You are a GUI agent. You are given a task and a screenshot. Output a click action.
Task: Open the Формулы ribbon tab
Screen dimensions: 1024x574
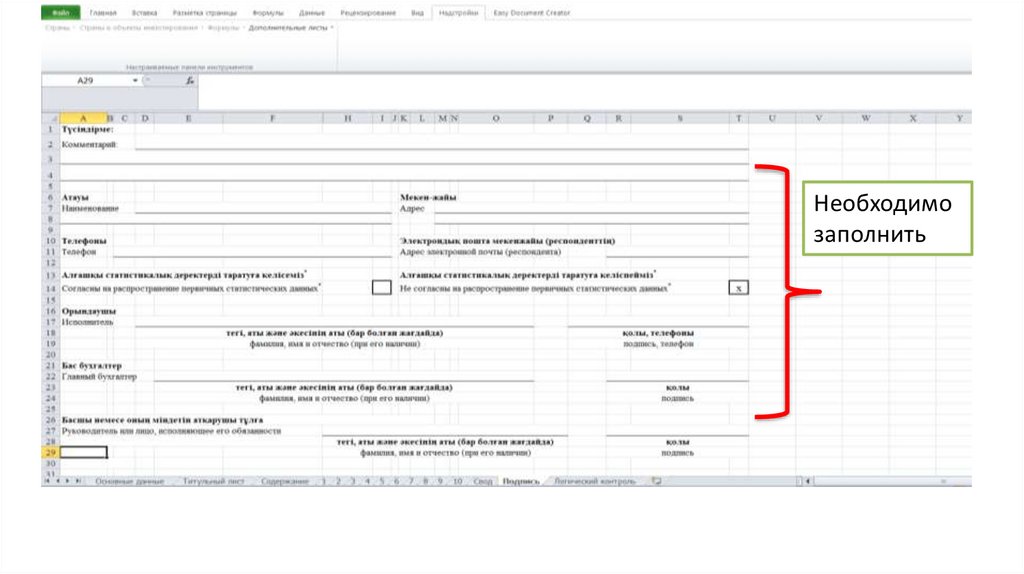click(268, 12)
